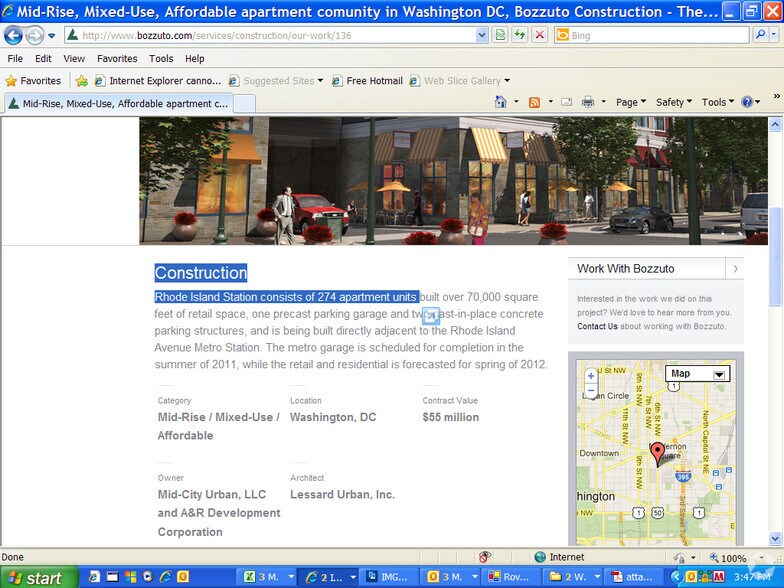Open the Excel taskbar group
784x588 pixels.
pos(268,578)
